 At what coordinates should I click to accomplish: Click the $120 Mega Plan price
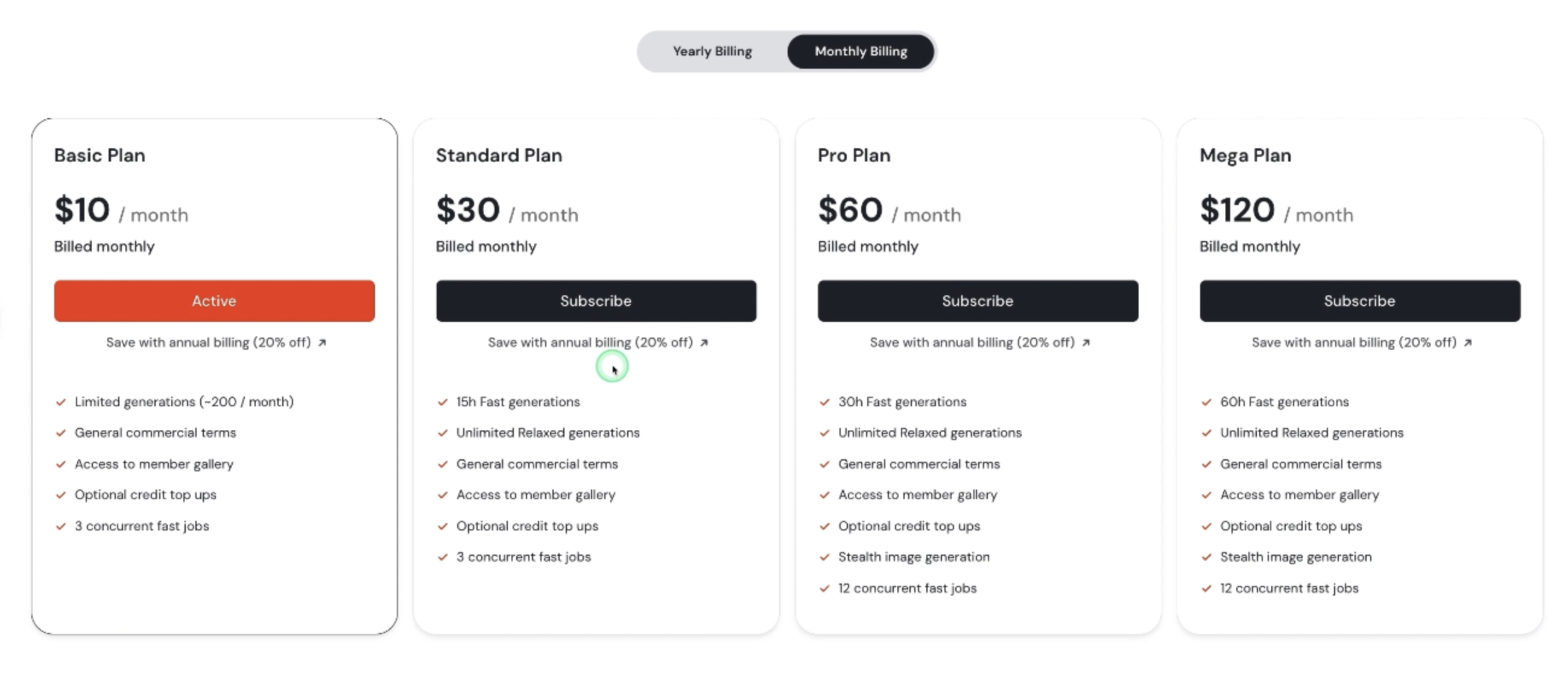point(1237,210)
